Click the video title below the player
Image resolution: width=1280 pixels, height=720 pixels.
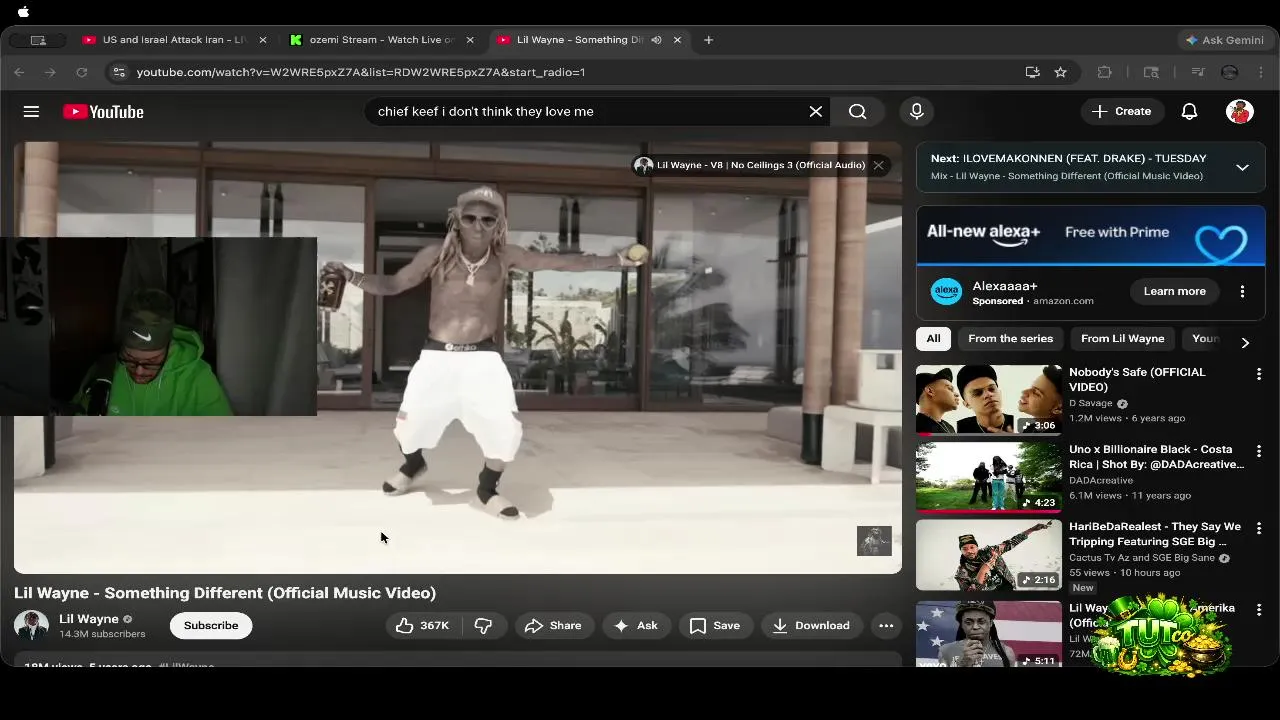point(225,593)
